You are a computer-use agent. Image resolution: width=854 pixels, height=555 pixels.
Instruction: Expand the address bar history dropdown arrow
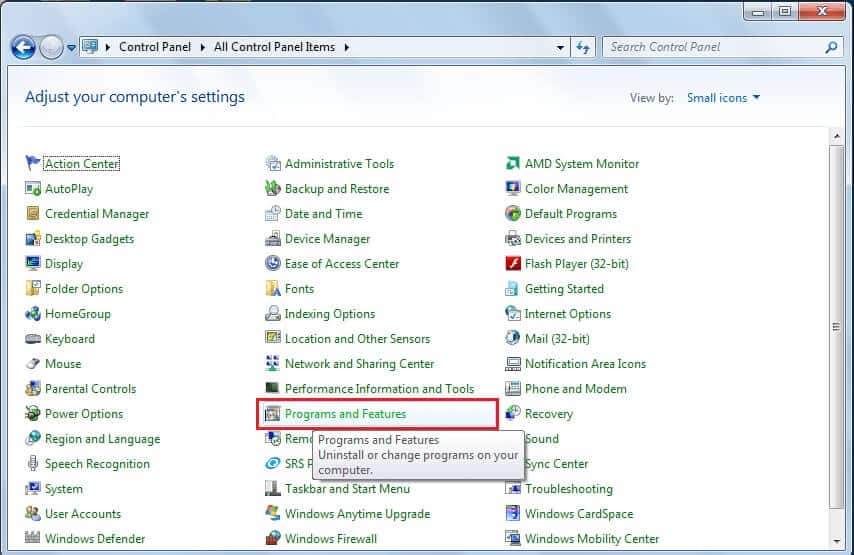tap(560, 47)
